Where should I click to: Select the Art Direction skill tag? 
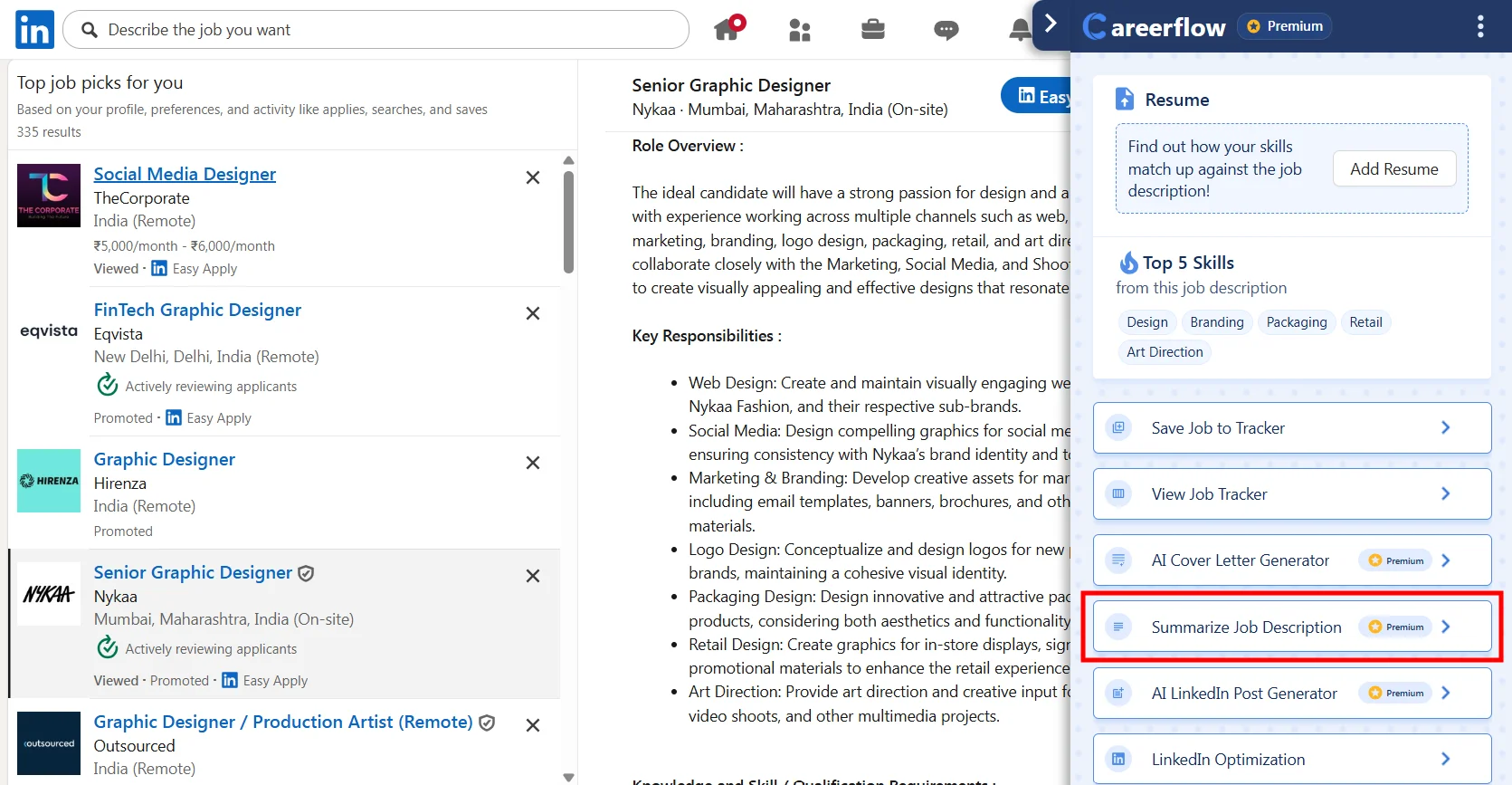[1165, 352]
